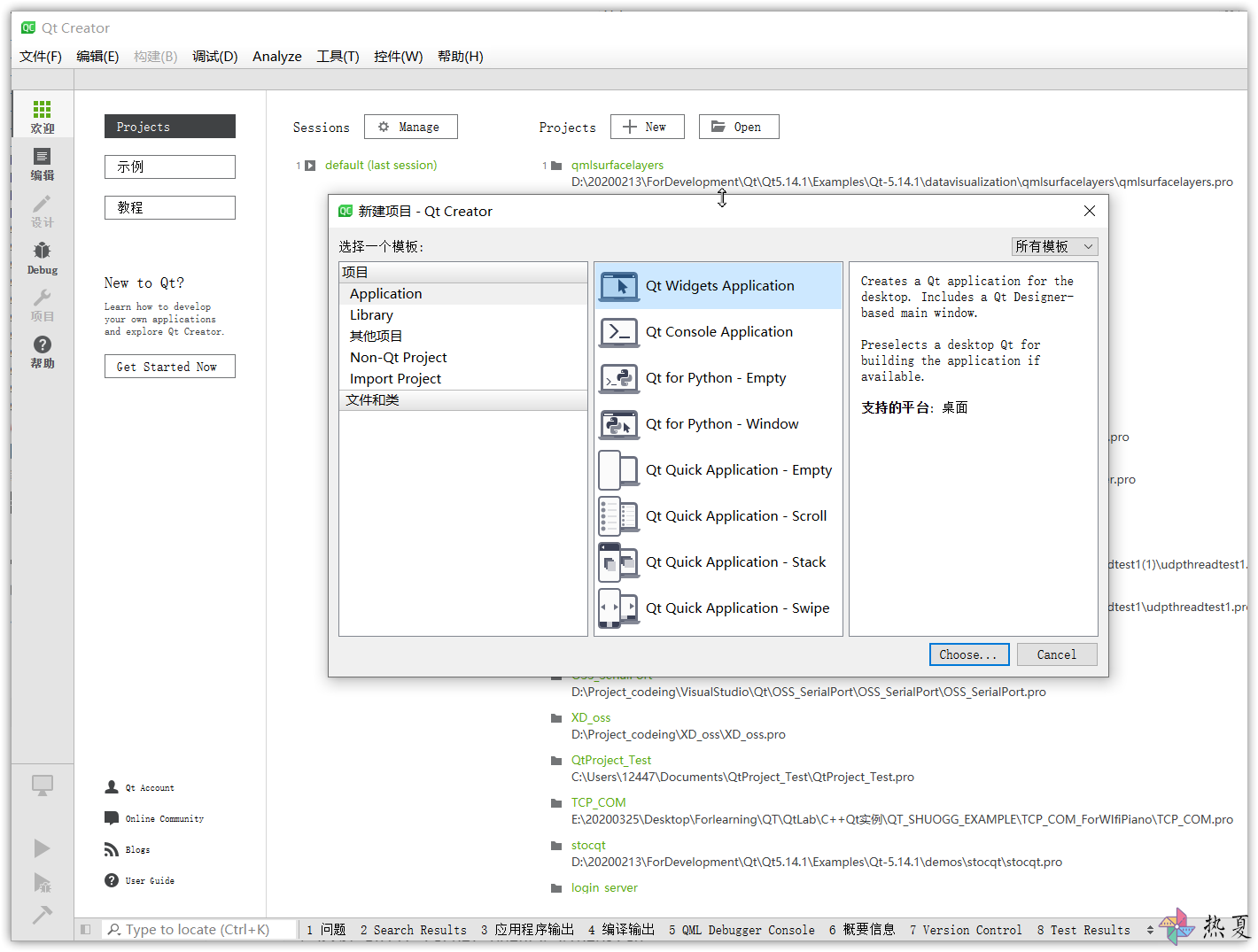Toggle the left sidebar from status bar
Viewport: 1258px width, 952px height.
86,930
